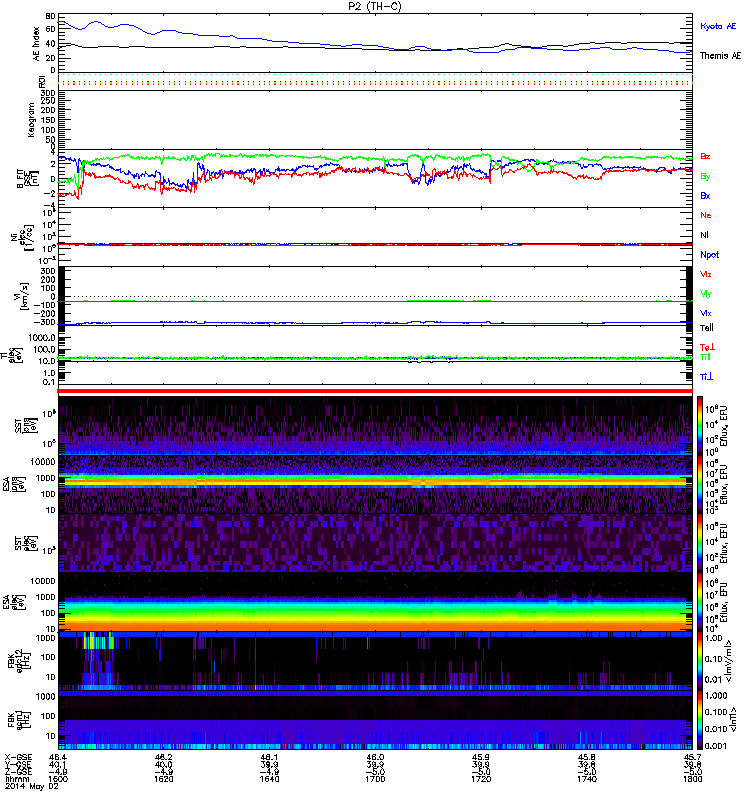Screen dimensions: 750x800
Task: Click the ESA electron Eflux color bar
Action: 700,601
